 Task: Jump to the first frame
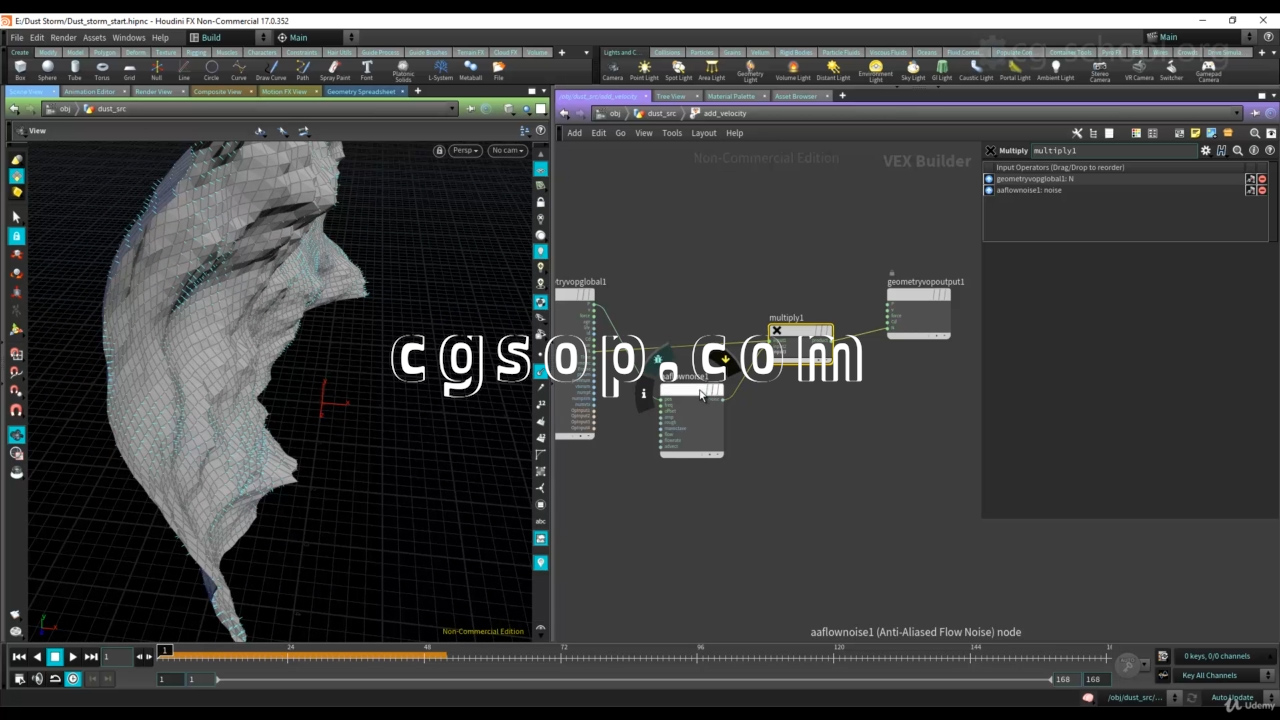[19, 657]
